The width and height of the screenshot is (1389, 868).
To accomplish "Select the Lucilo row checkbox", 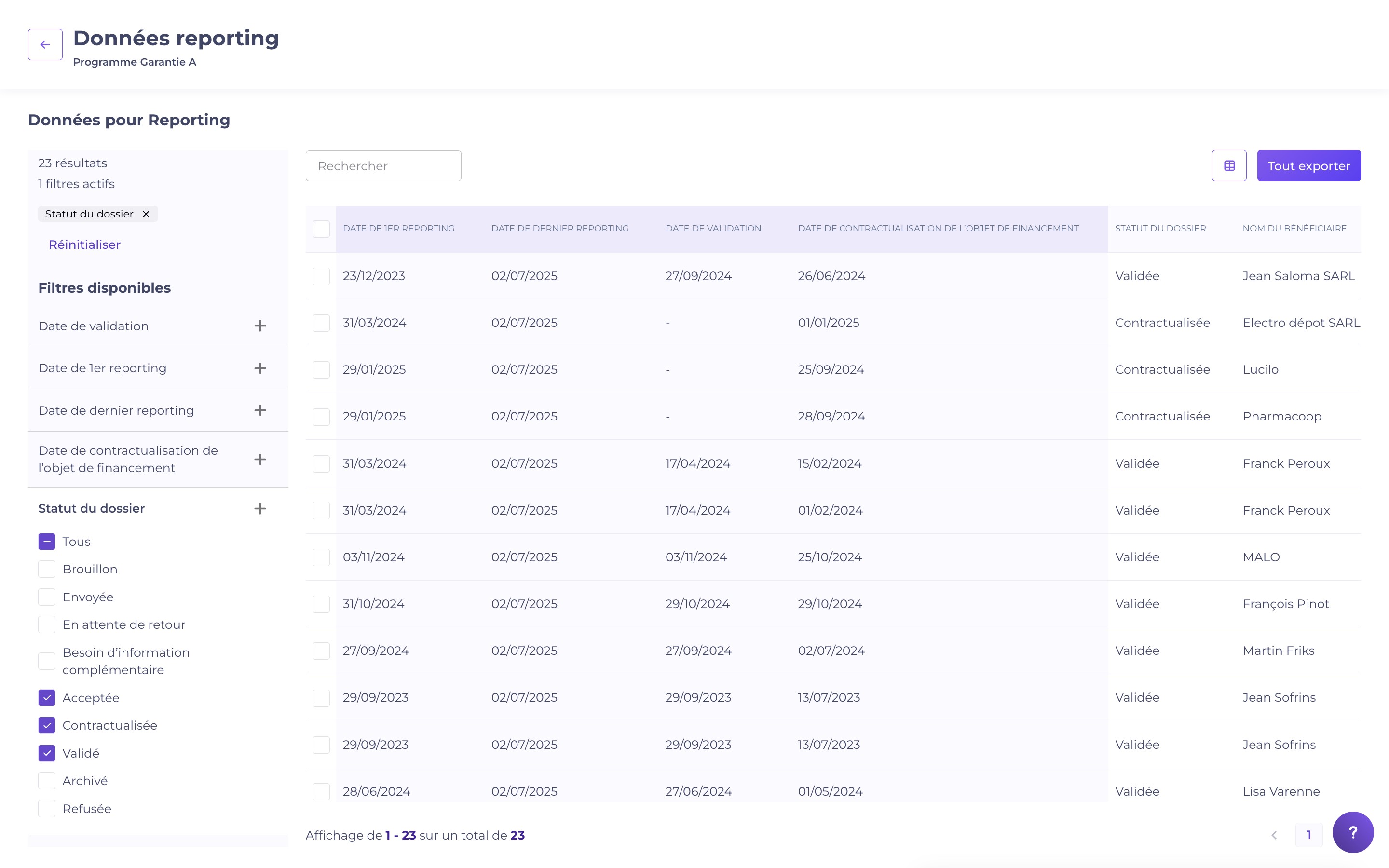I will (x=321, y=370).
